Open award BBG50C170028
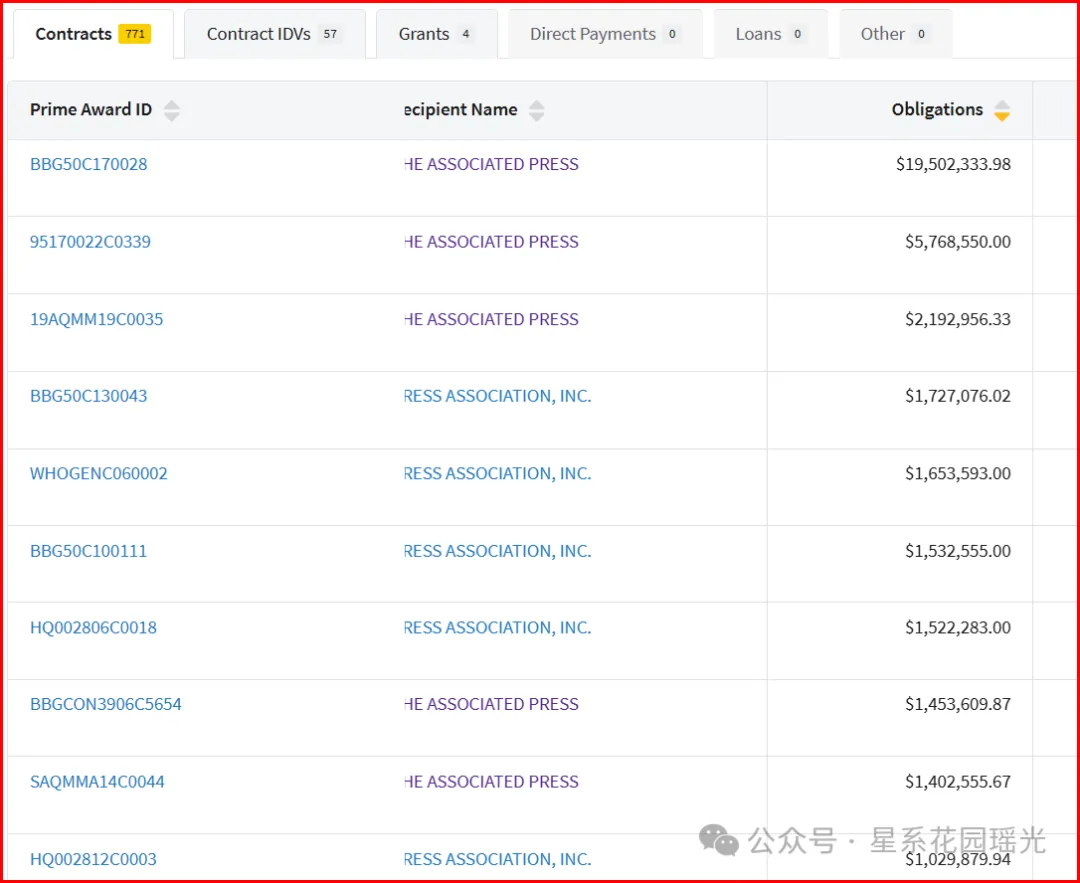 (88, 164)
